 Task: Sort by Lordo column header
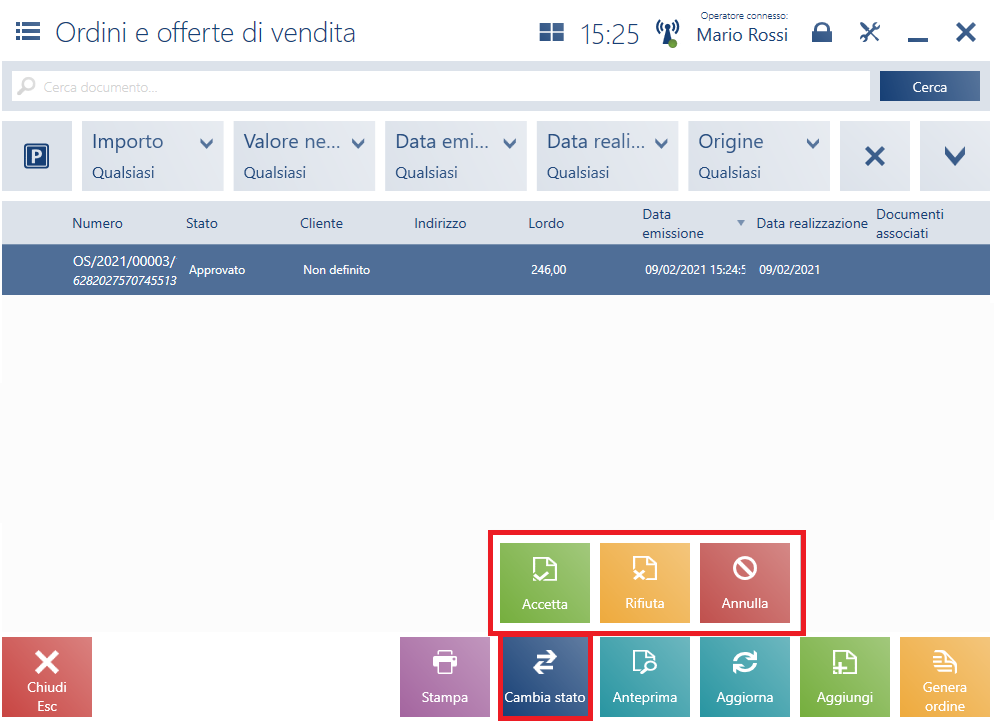[546, 223]
